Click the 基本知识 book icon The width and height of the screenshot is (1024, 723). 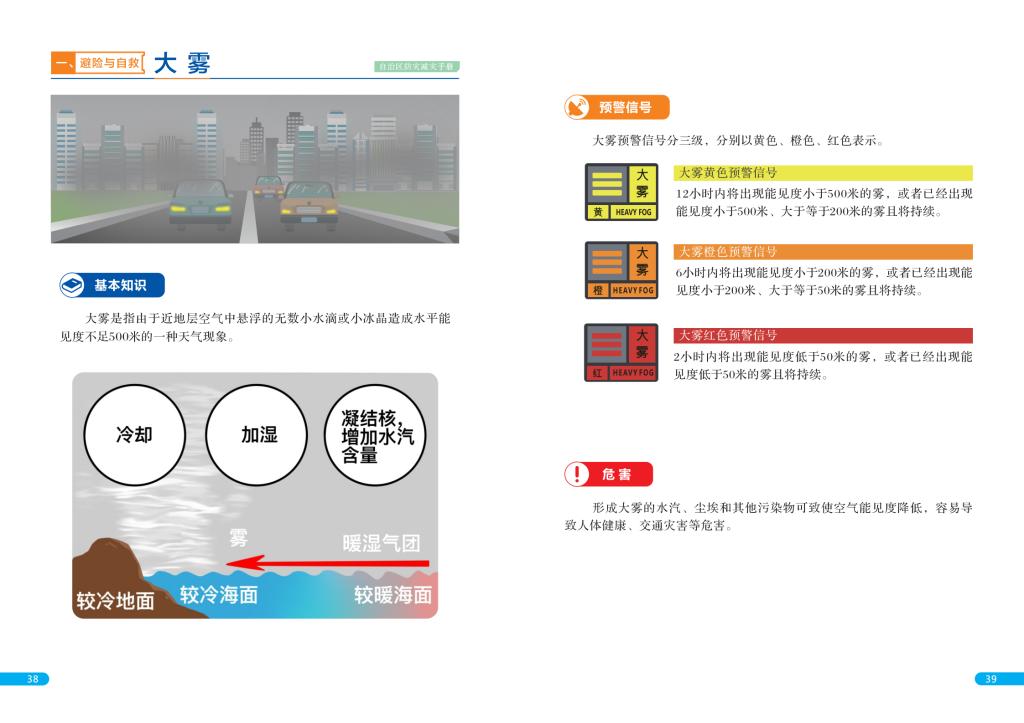click(x=72, y=286)
